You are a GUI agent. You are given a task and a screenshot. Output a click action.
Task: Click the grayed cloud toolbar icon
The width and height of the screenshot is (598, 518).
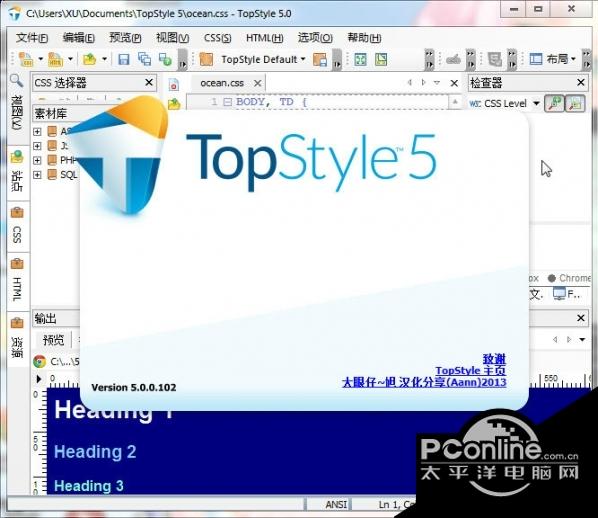pyautogui.click(x=453, y=60)
